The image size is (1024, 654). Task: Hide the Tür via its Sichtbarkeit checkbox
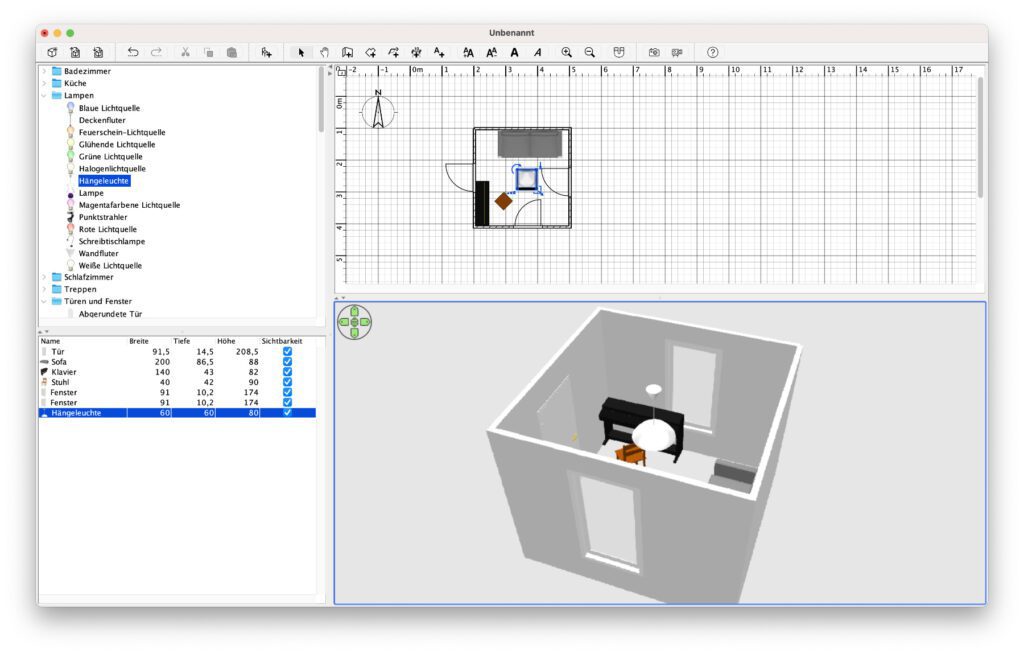[287, 352]
